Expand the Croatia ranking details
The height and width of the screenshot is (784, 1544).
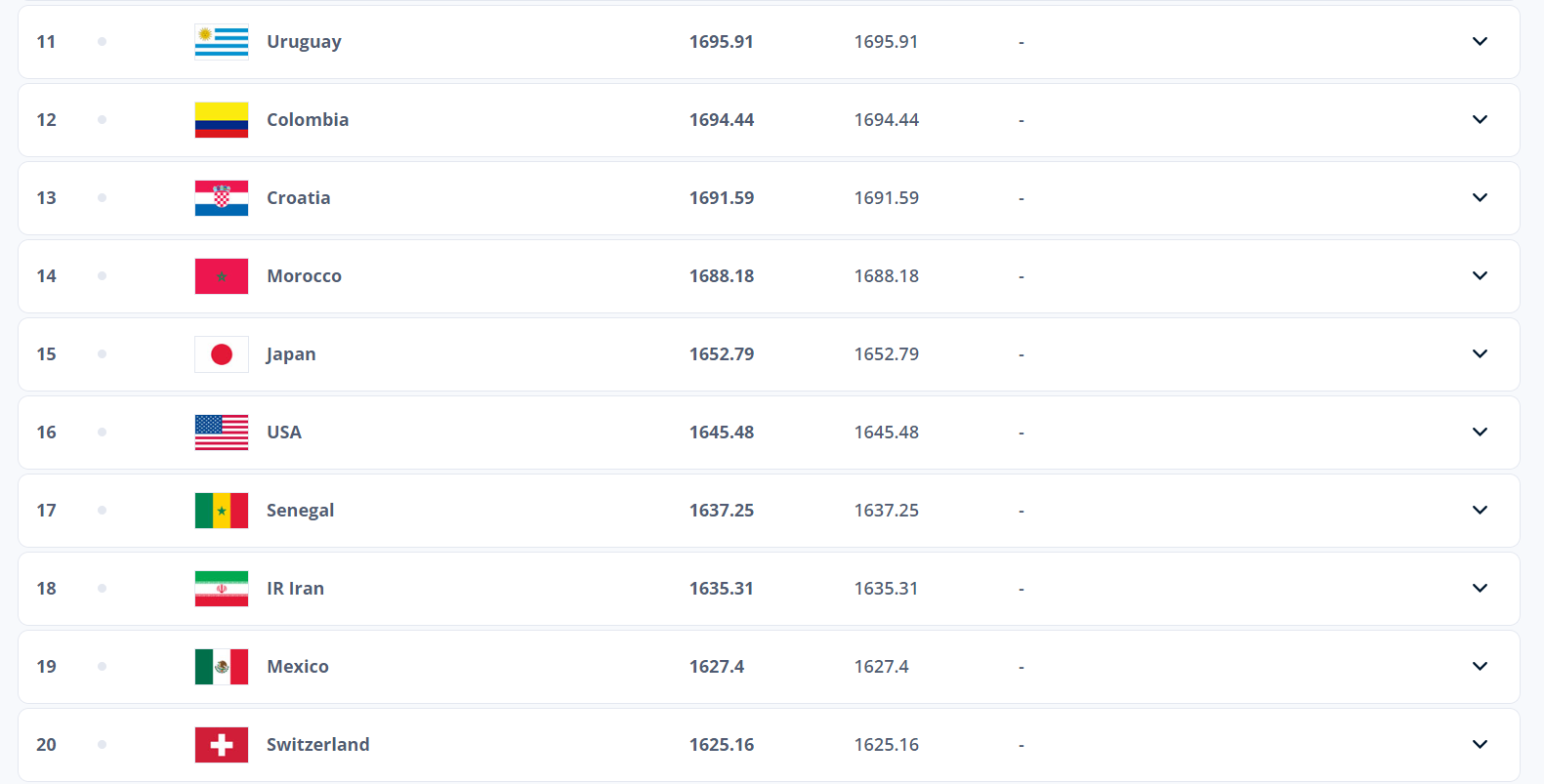1480,198
